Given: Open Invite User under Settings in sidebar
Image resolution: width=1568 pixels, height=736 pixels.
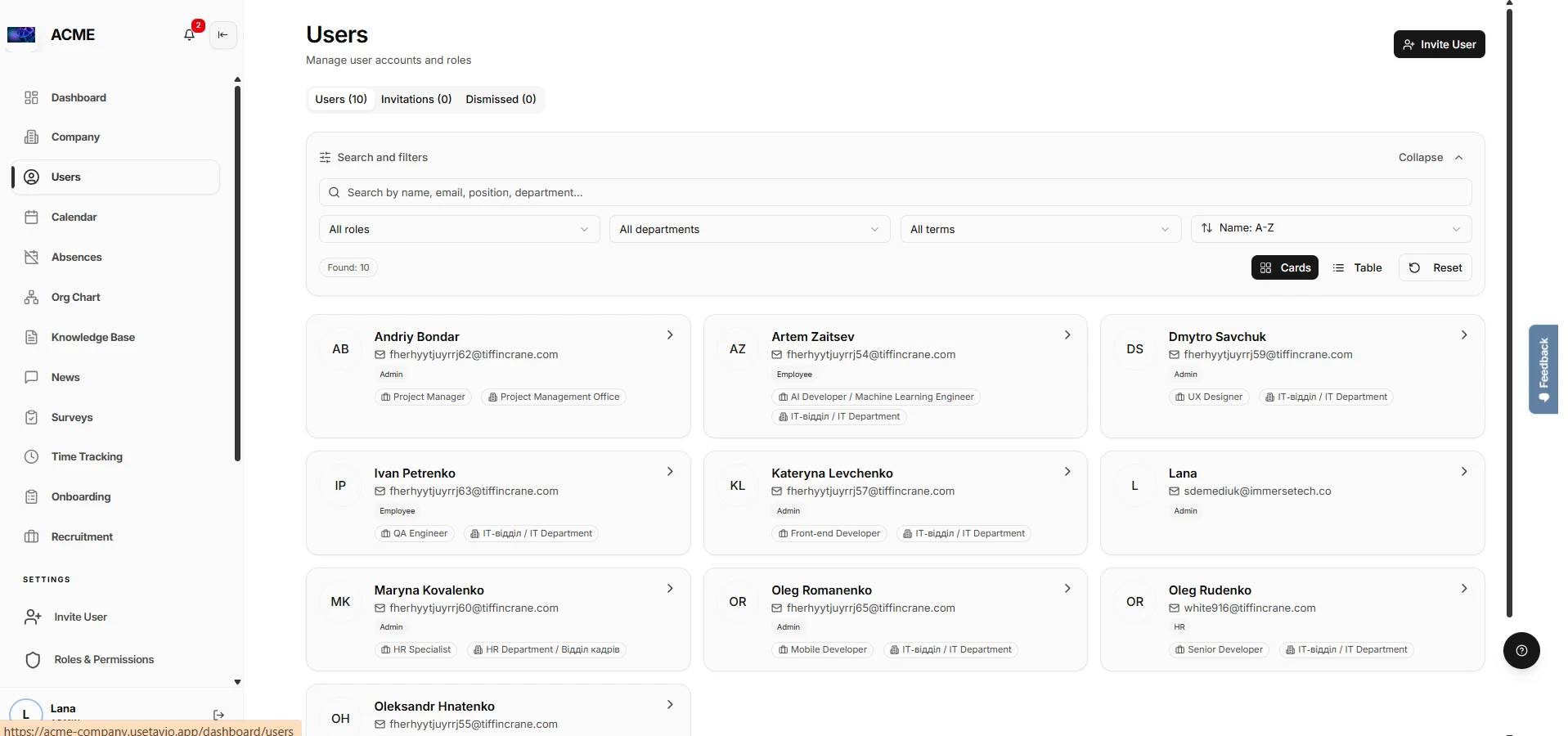Looking at the screenshot, I should point(80,617).
